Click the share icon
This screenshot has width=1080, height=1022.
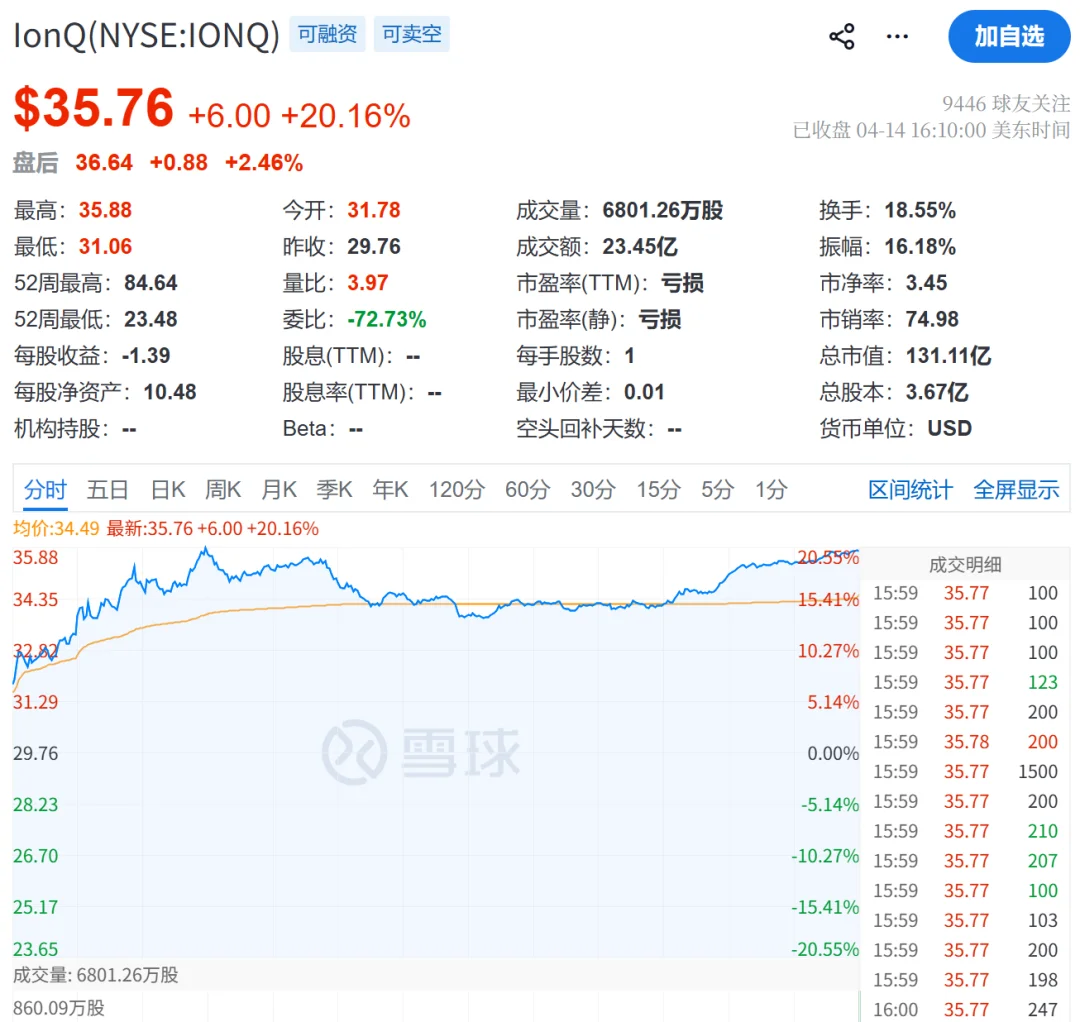pos(842,37)
